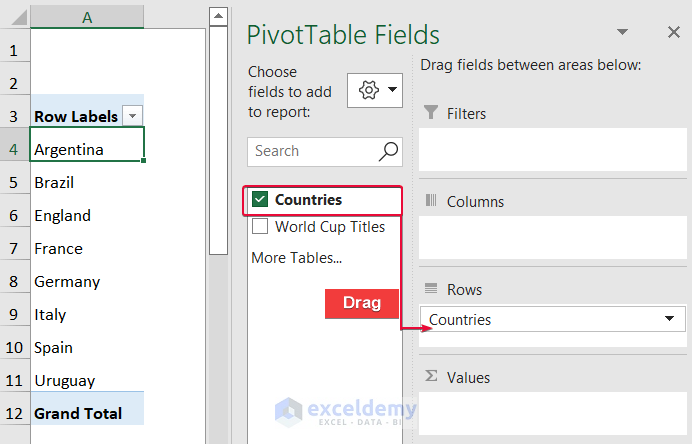Click the Columns area icon
Image resolution: width=692 pixels, height=444 pixels.
click(432, 201)
